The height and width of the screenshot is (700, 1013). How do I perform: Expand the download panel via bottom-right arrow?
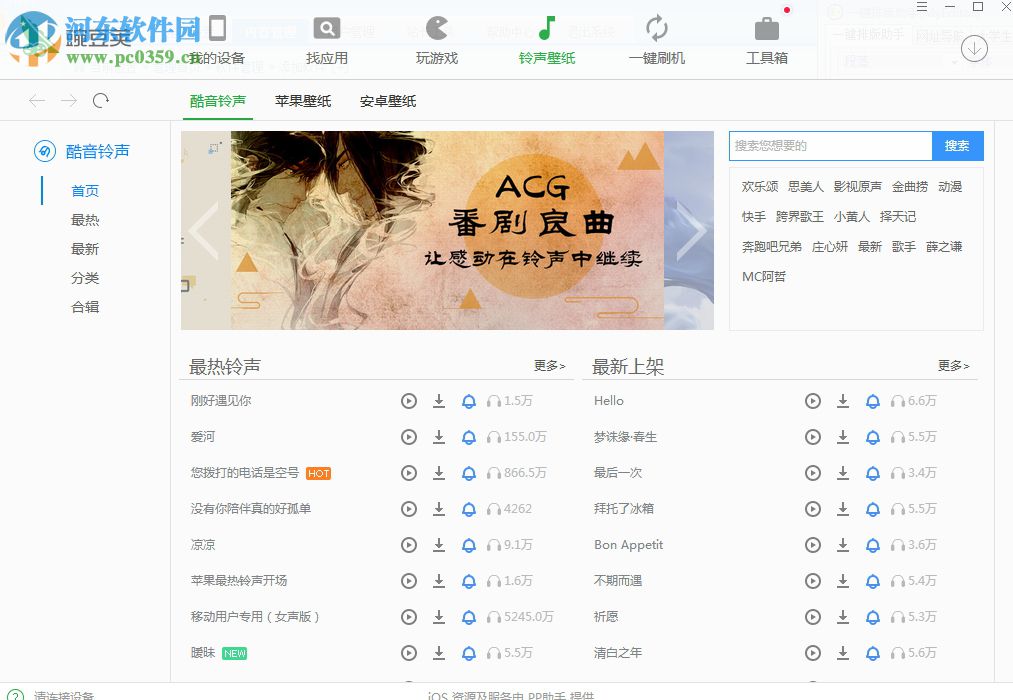click(x=974, y=48)
